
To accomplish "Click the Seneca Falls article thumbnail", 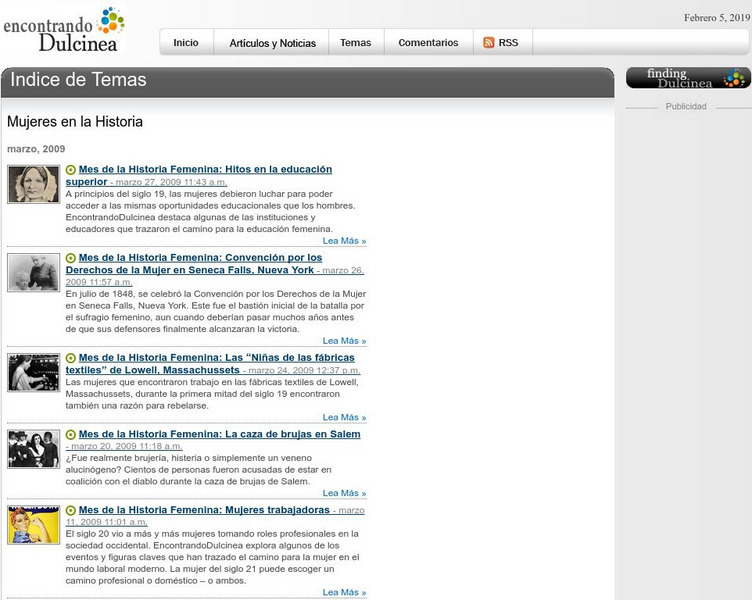I will [x=34, y=272].
